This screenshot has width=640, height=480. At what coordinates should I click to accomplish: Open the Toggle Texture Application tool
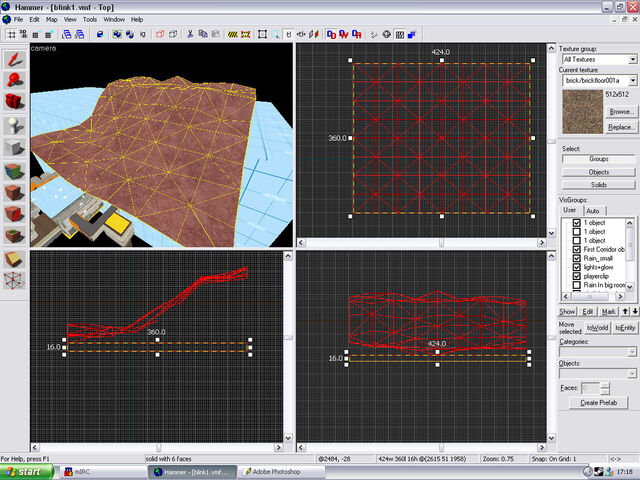(15, 172)
